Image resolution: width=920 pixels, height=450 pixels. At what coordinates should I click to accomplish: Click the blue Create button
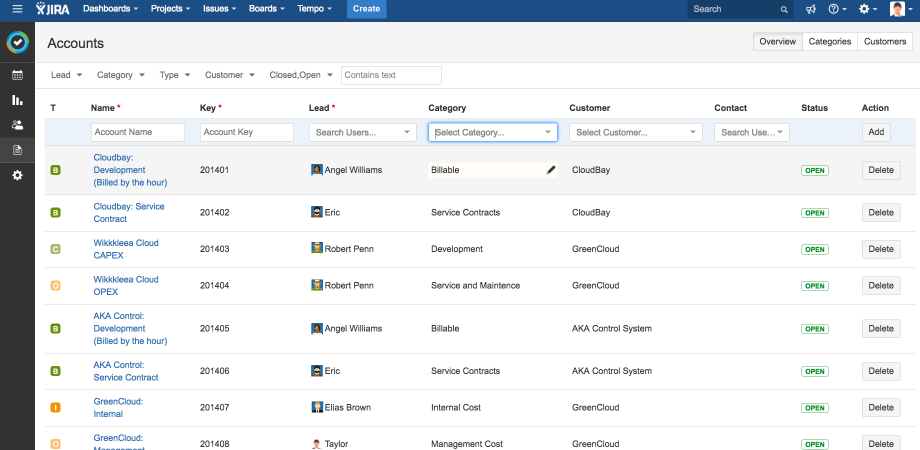367,9
